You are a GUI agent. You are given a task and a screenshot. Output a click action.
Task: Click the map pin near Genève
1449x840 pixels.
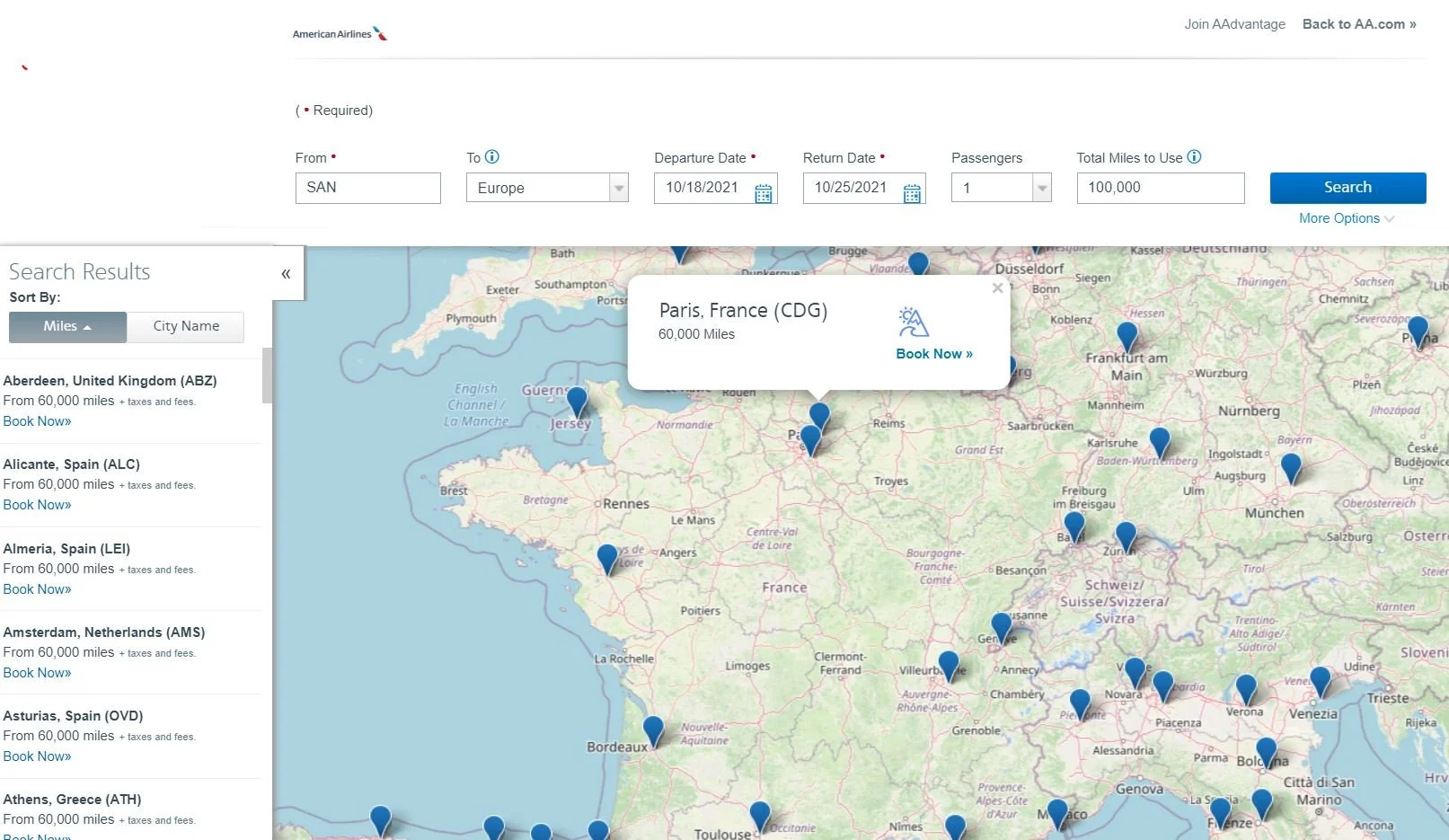(1002, 628)
